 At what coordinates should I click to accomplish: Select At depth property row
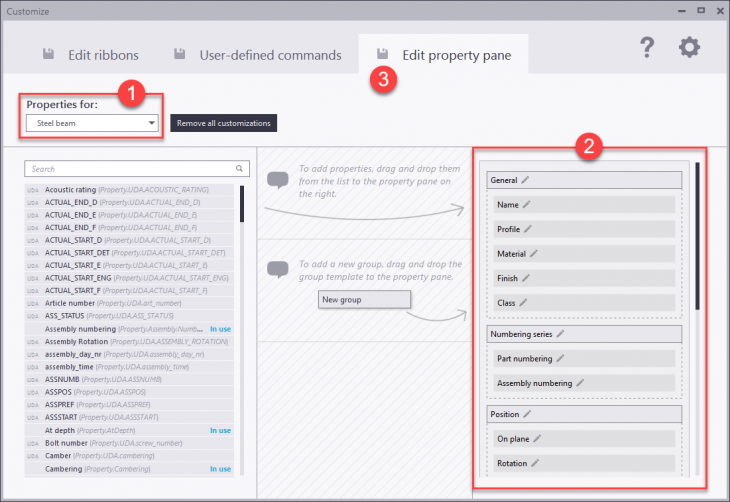point(129,430)
